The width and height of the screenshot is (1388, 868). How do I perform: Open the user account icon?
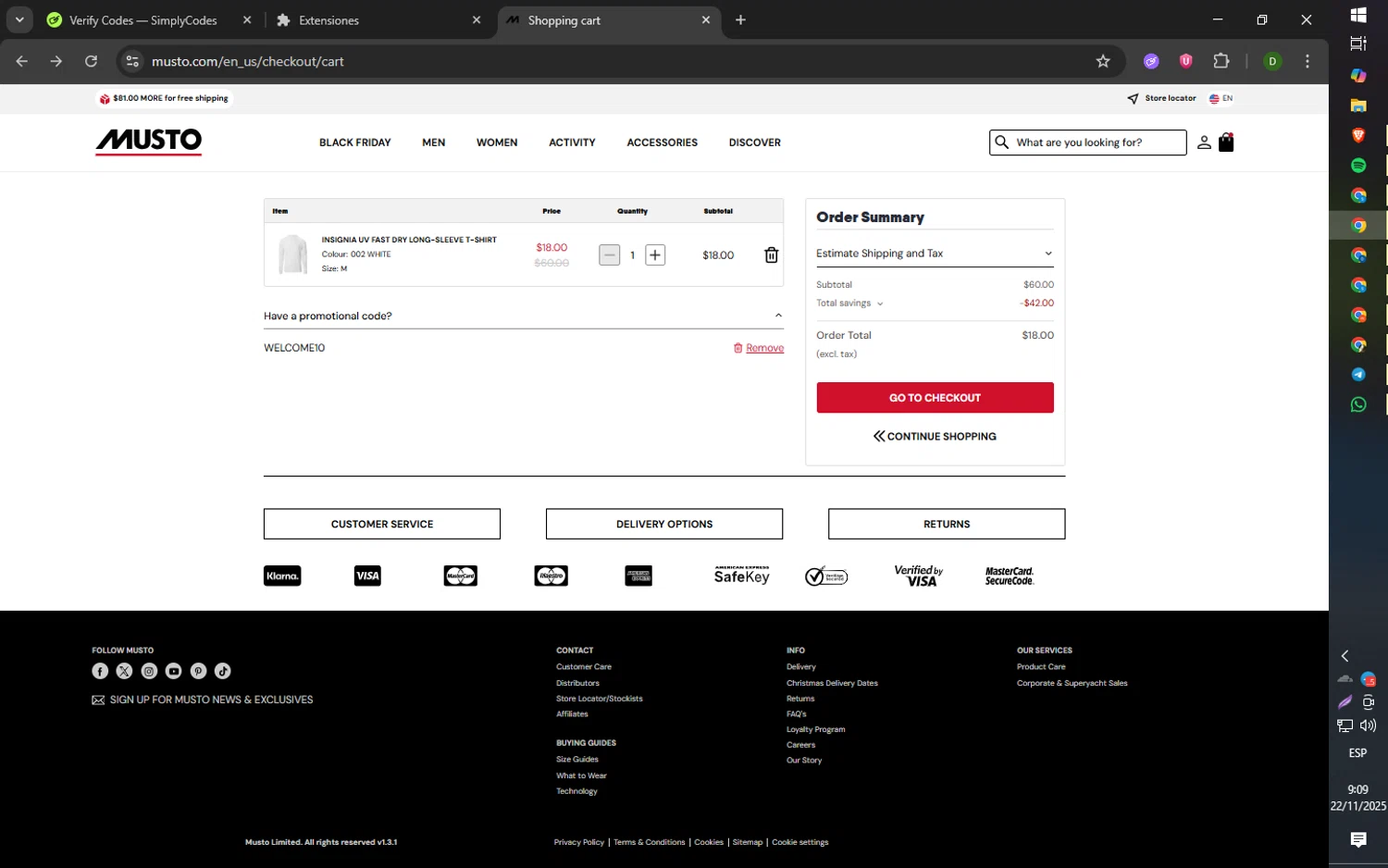(1204, 143)
